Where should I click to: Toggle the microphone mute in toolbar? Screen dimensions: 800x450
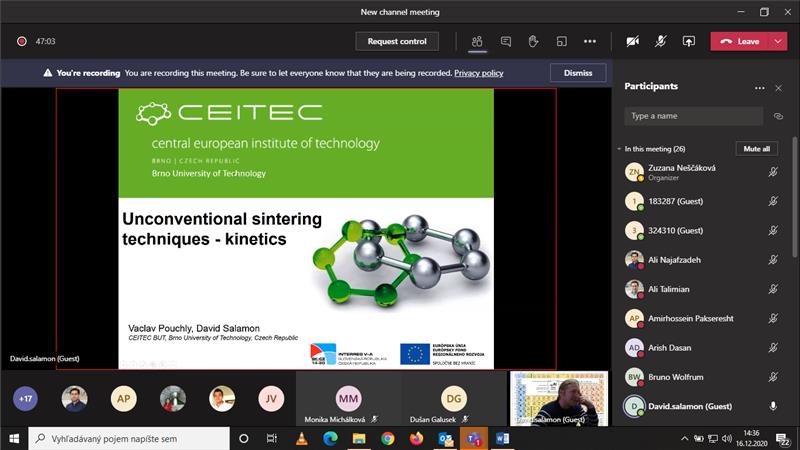(661, 41)
